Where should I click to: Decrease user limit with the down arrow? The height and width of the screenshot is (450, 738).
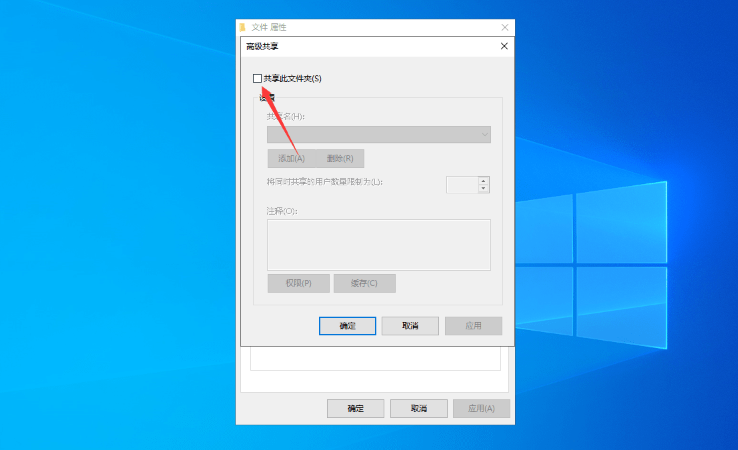(484, 188)
